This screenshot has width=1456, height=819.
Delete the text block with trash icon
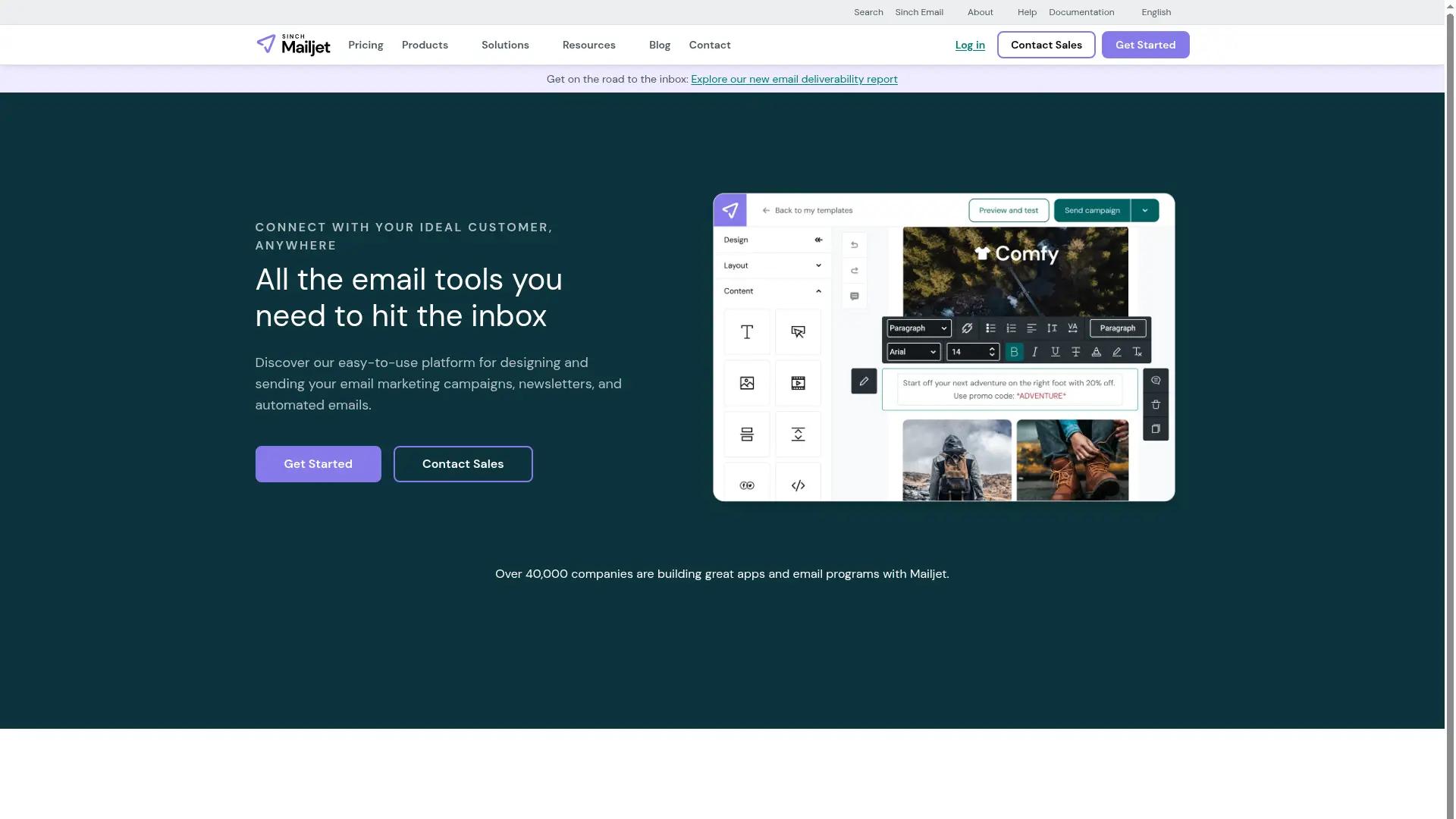(1155, 404)
